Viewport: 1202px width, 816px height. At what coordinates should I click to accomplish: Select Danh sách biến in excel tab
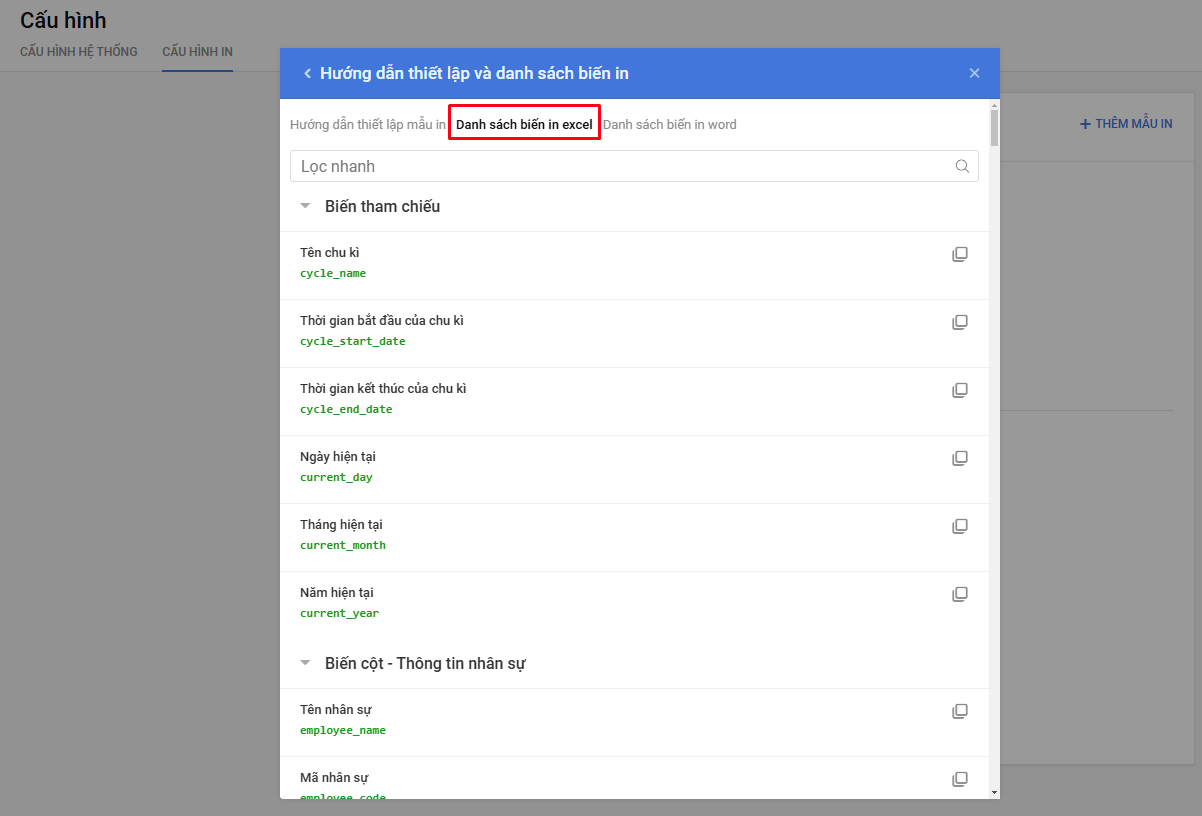point(524,124)
